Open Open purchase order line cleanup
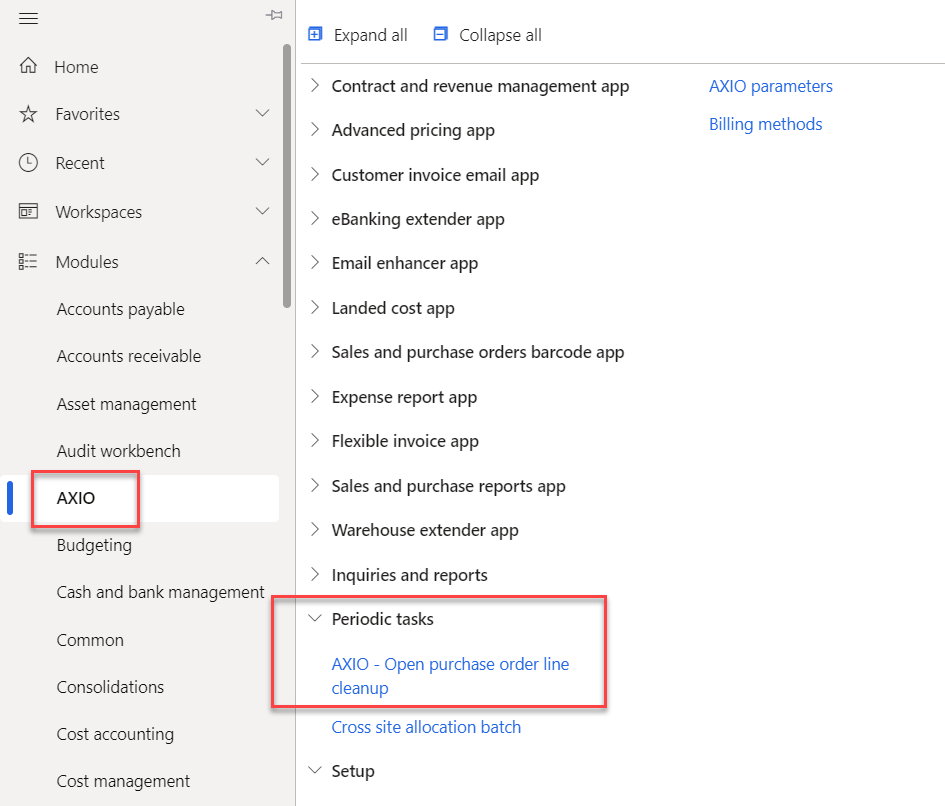945x806 pixels. (450, 676)
